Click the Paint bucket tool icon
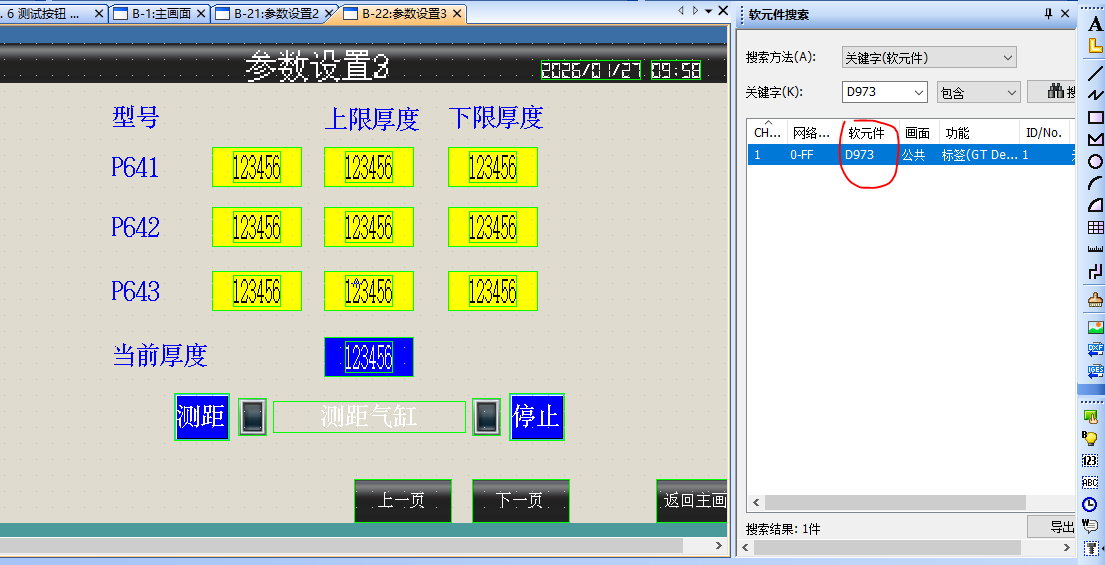Viewport: 1105px width, 565px height. coord(1095,299)
